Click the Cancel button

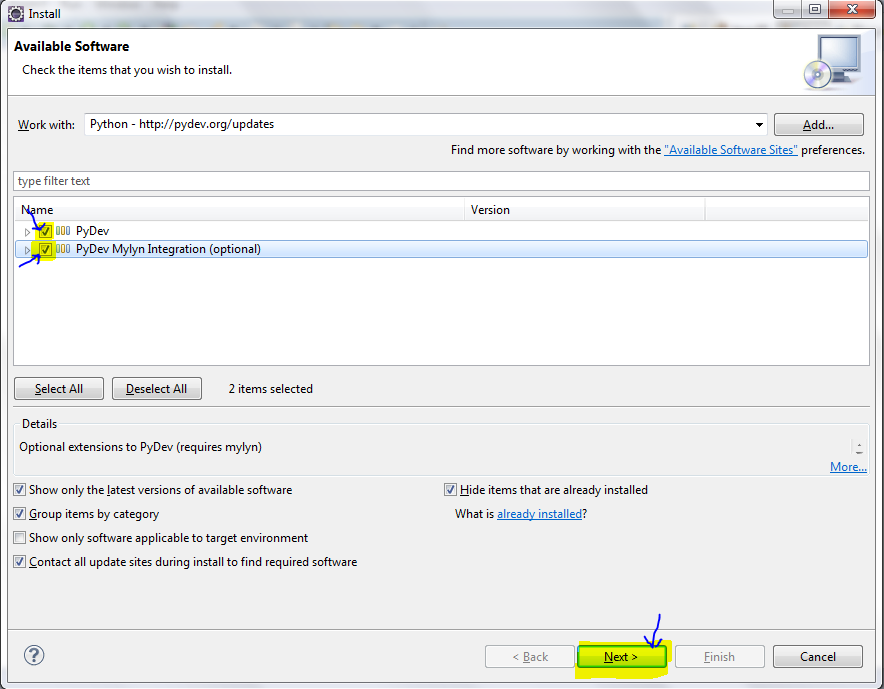[817, 656]
